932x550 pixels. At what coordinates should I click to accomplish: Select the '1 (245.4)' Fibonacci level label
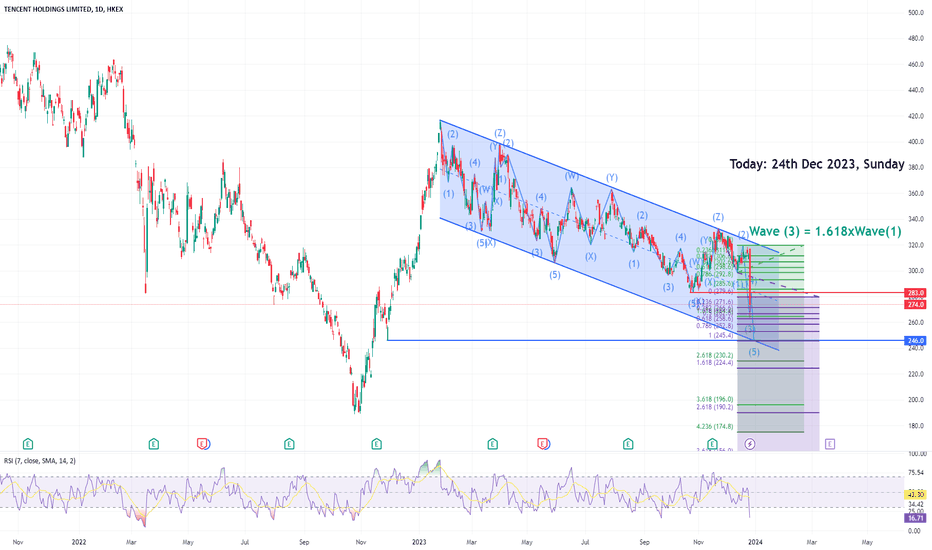tap(720, 335)
